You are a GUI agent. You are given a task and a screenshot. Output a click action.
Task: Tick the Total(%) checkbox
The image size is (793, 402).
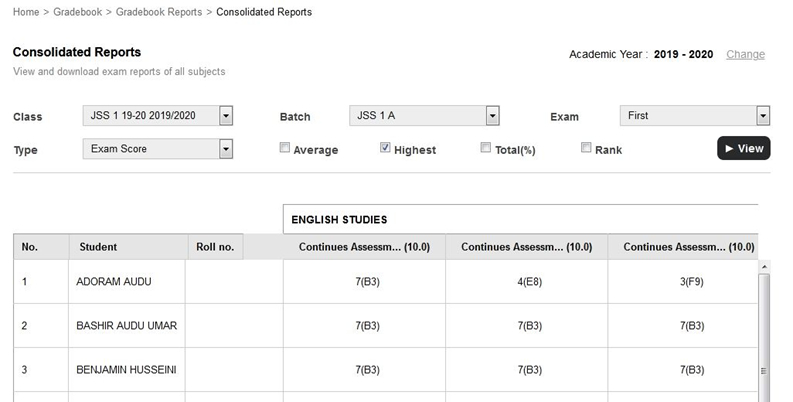click(x=486, y=148)
